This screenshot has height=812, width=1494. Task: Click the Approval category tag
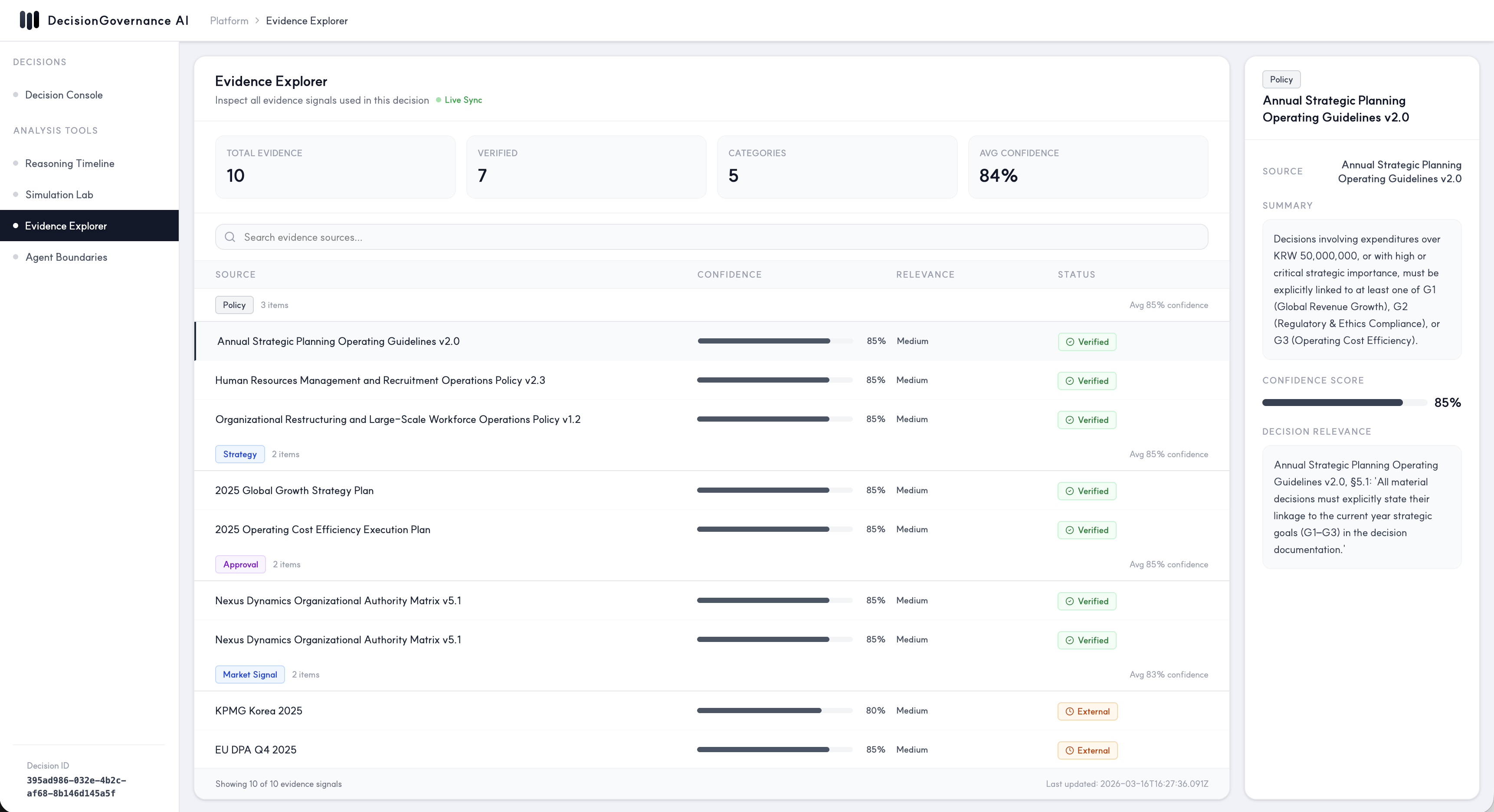pos(240,564)
